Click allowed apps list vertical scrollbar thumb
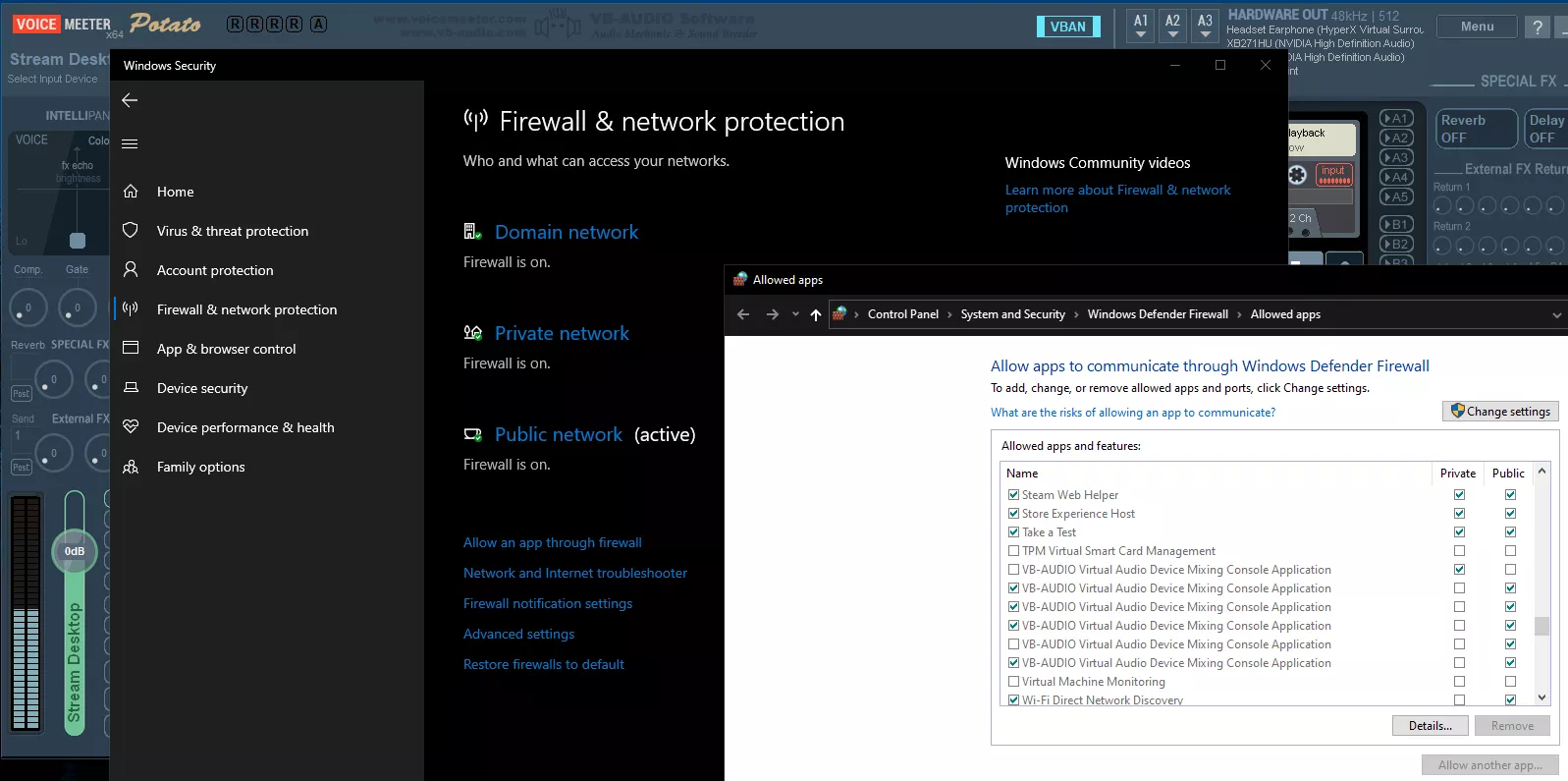 pos(1541,626)
